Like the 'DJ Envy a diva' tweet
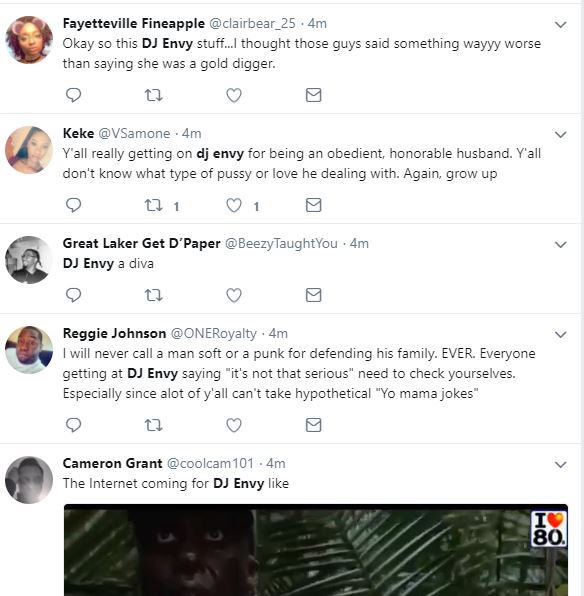The image size is (584, 596). [234, 295]
